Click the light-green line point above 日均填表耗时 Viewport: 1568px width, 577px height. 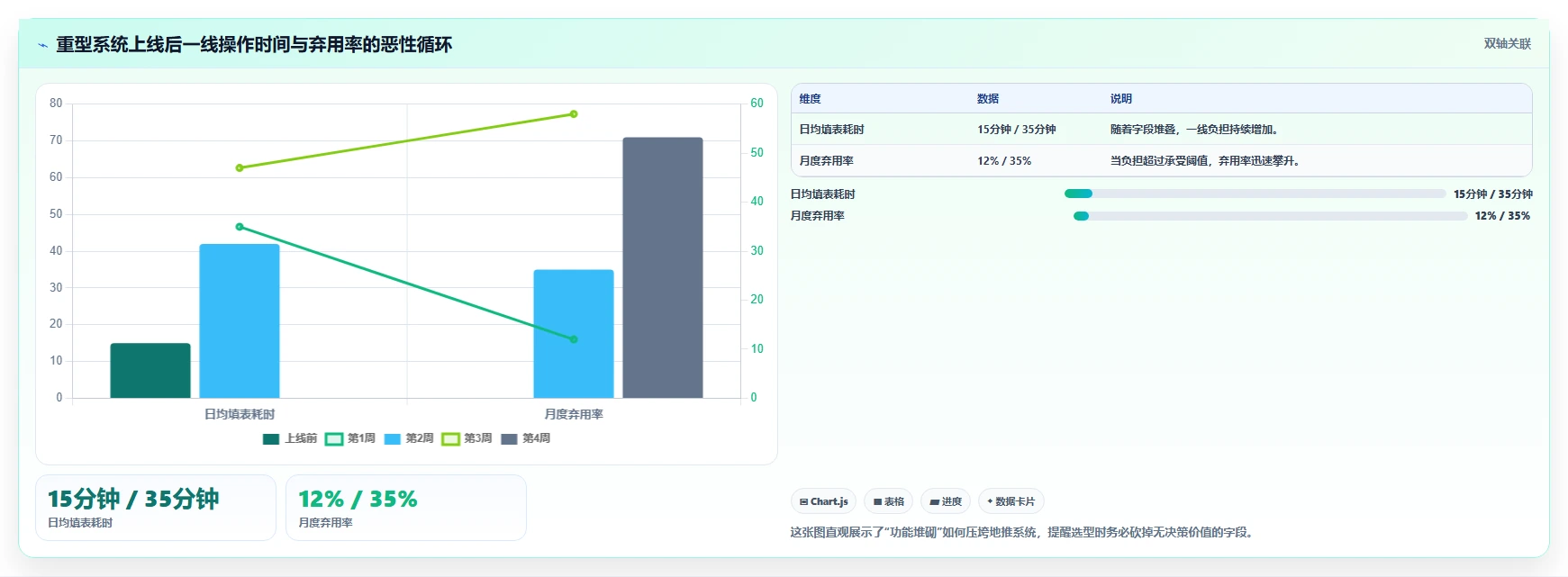point(240,167)
